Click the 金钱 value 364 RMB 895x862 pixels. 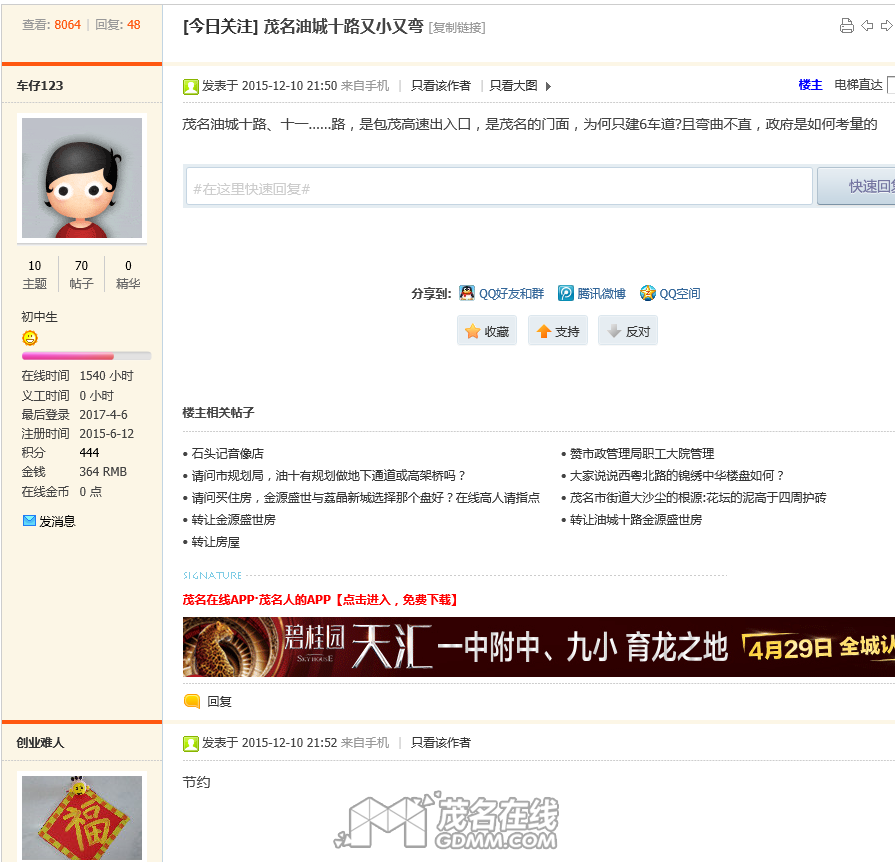(103, 472)
